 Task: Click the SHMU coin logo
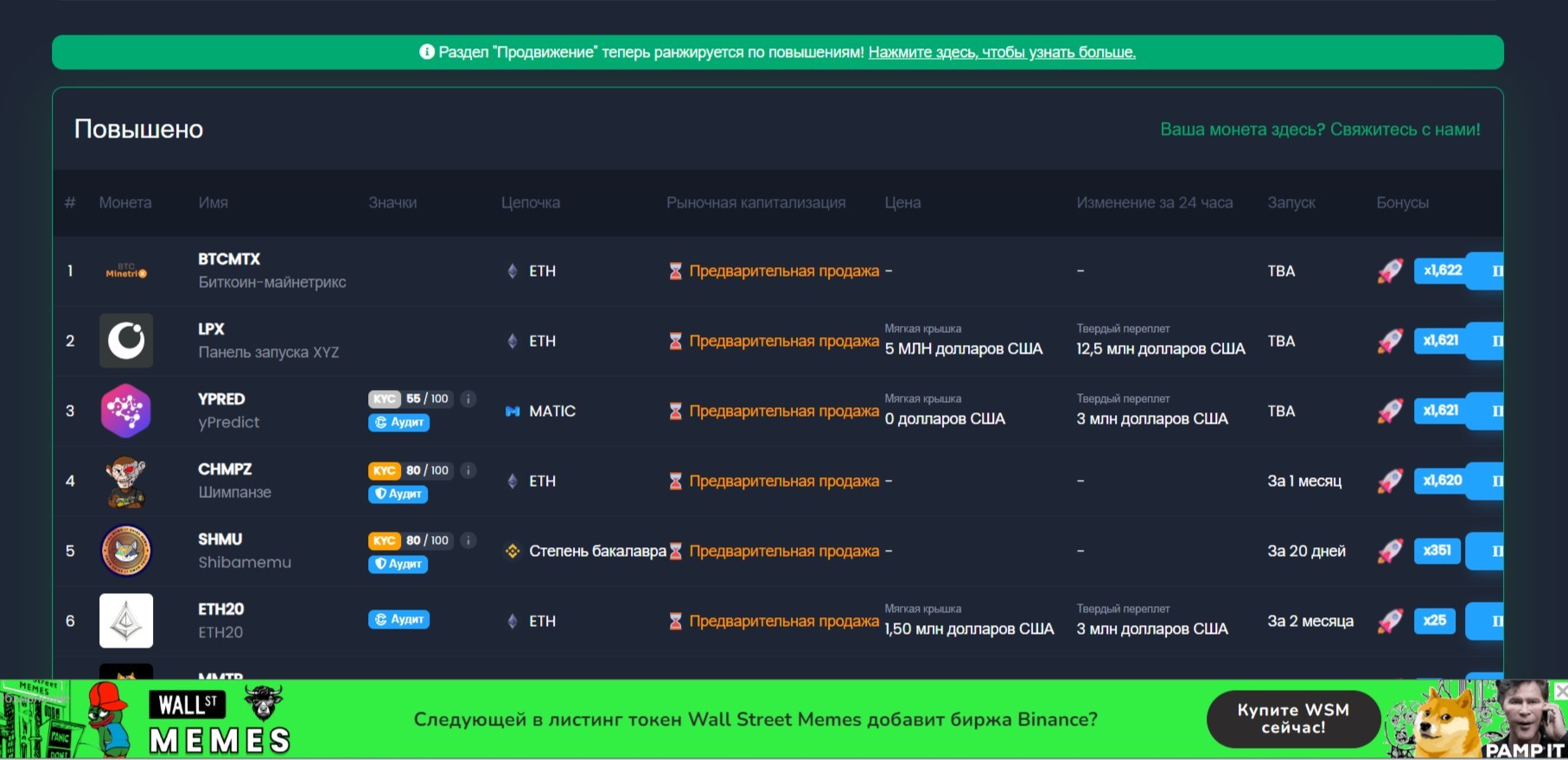pos(126,551)
